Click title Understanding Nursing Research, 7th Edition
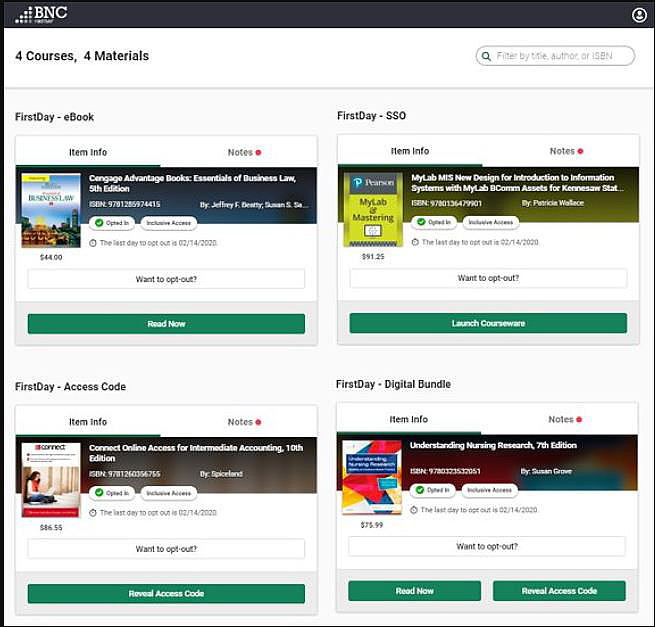 click(493, 445)
